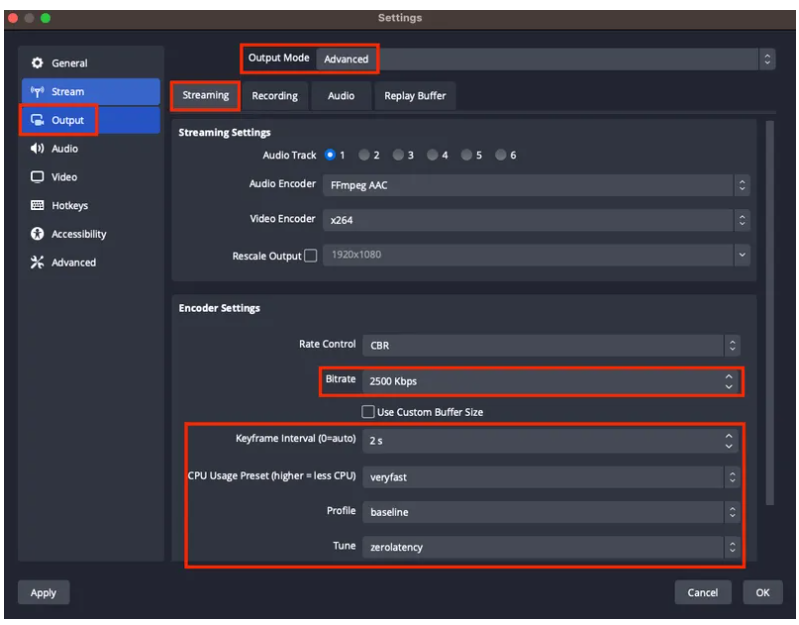Increase the Bitrate with up arrow

tap(729, 376)
